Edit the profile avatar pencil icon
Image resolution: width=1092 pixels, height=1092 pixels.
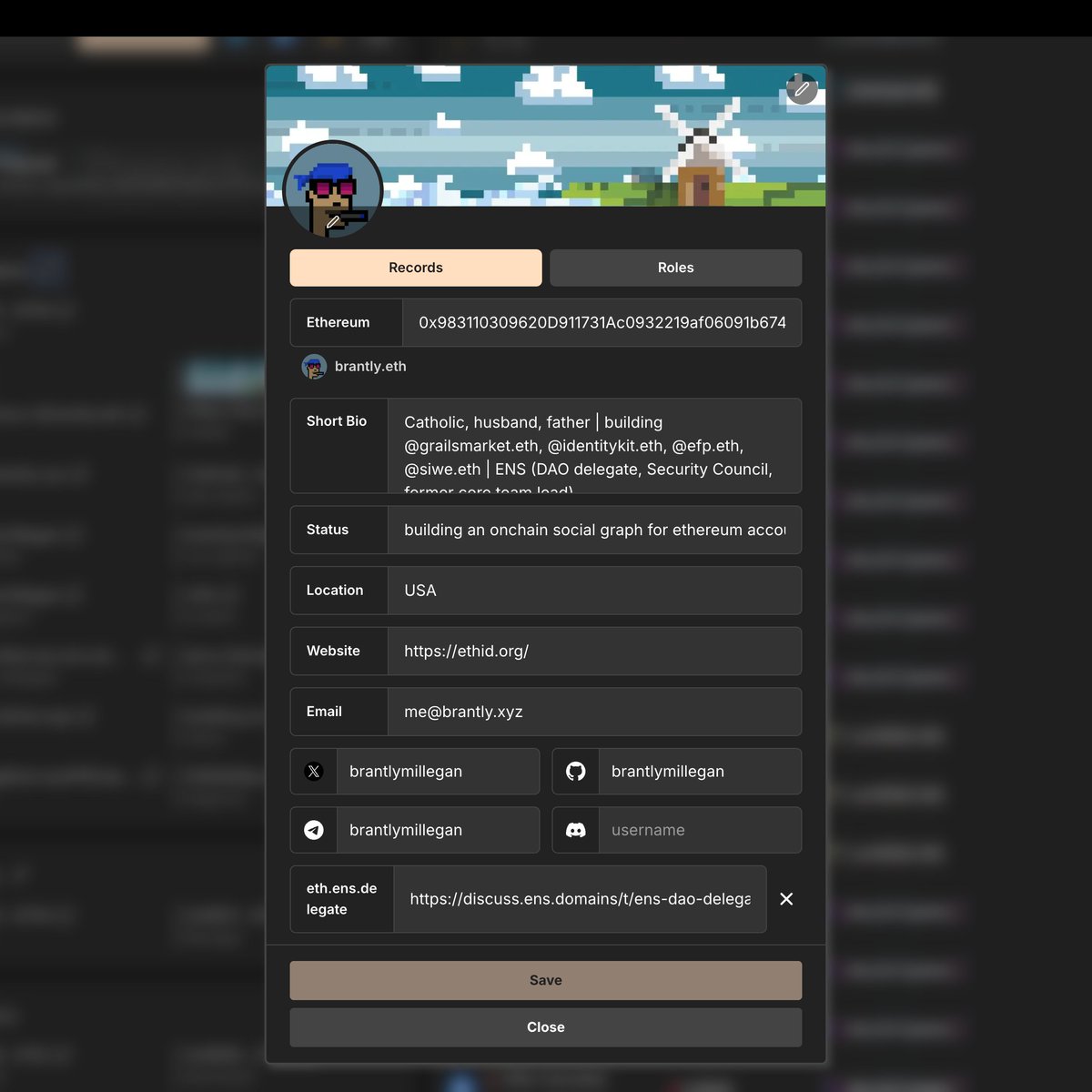point(333,222)
